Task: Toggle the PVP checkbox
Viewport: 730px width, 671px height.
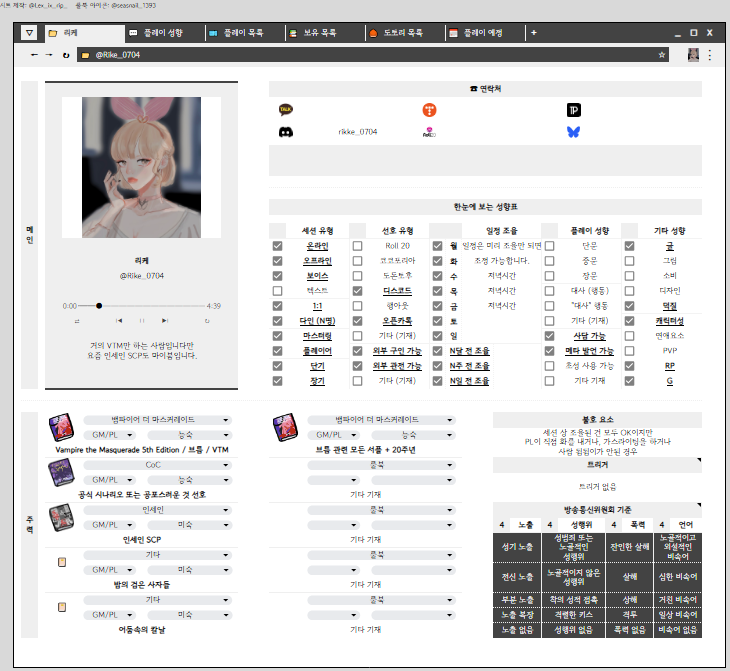Action: click(x=629, y=351)
